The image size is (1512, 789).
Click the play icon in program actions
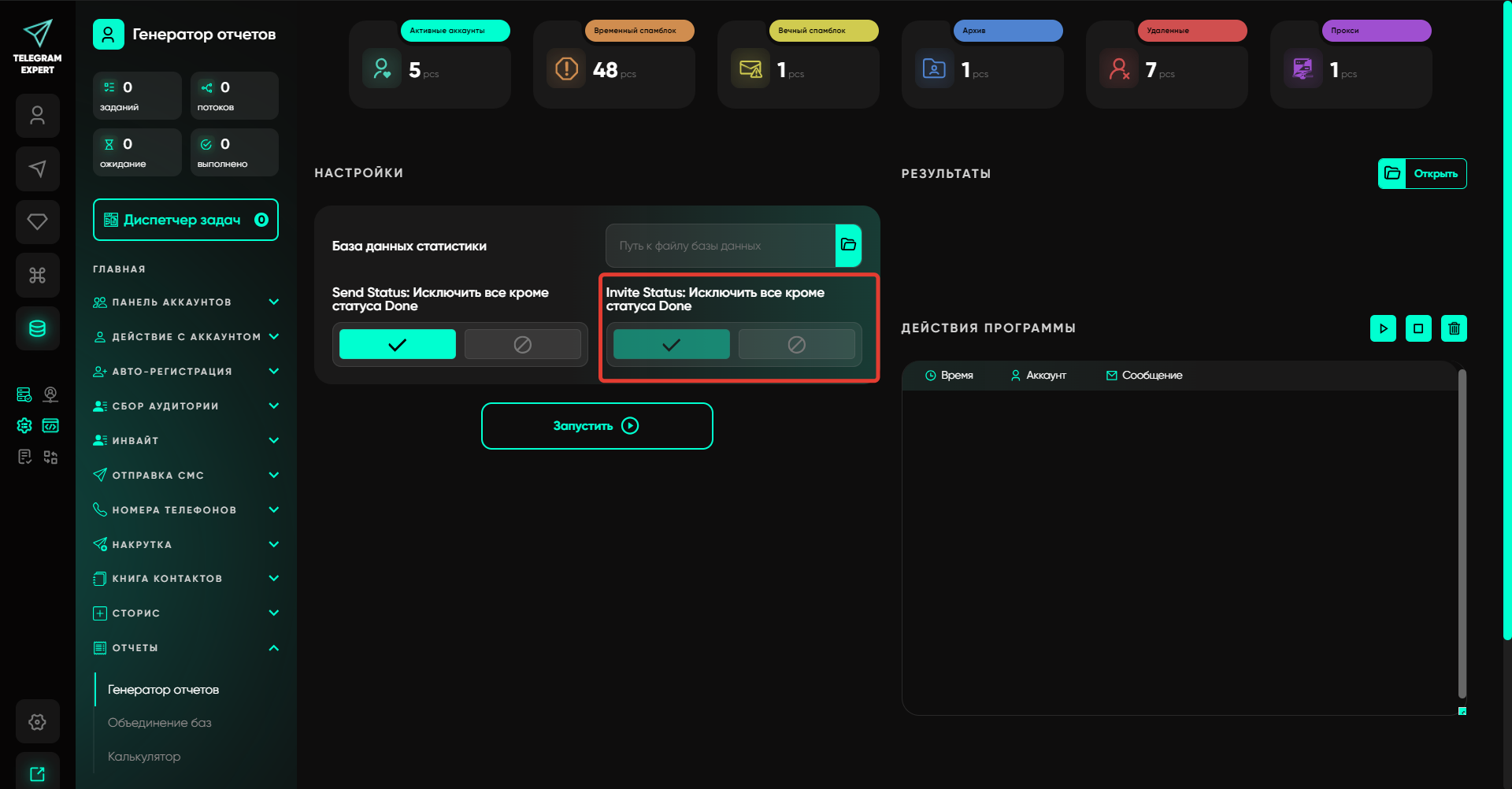pos(1383,328)
